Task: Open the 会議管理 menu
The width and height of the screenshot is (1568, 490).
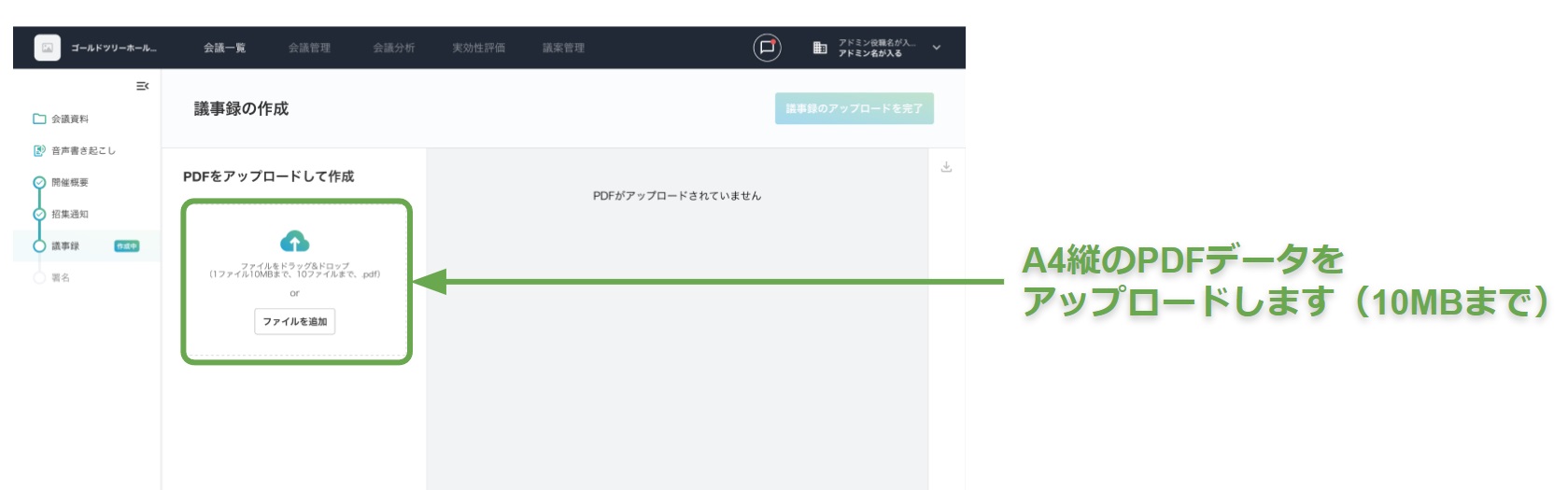Action: pyautogui.click(x=309, y=48)
